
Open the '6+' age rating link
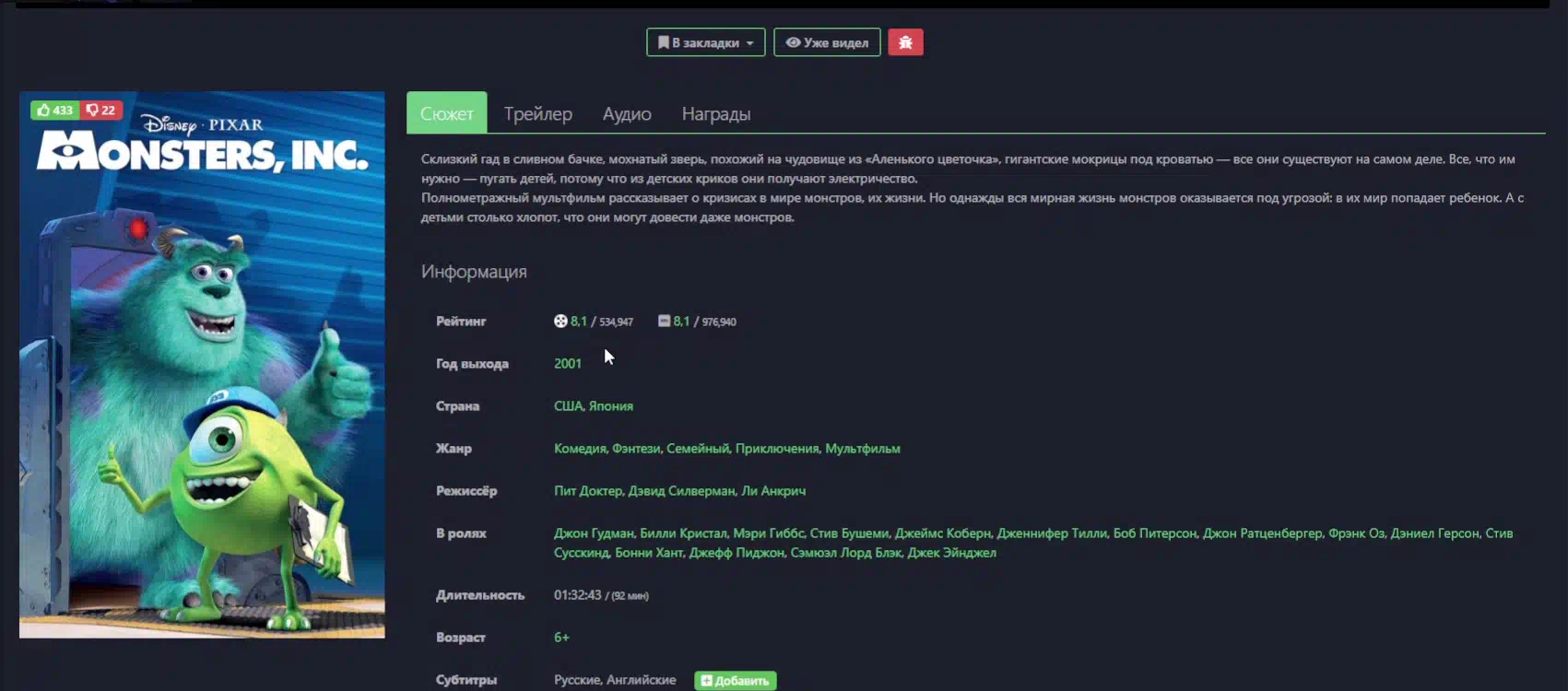click(561, 638)
